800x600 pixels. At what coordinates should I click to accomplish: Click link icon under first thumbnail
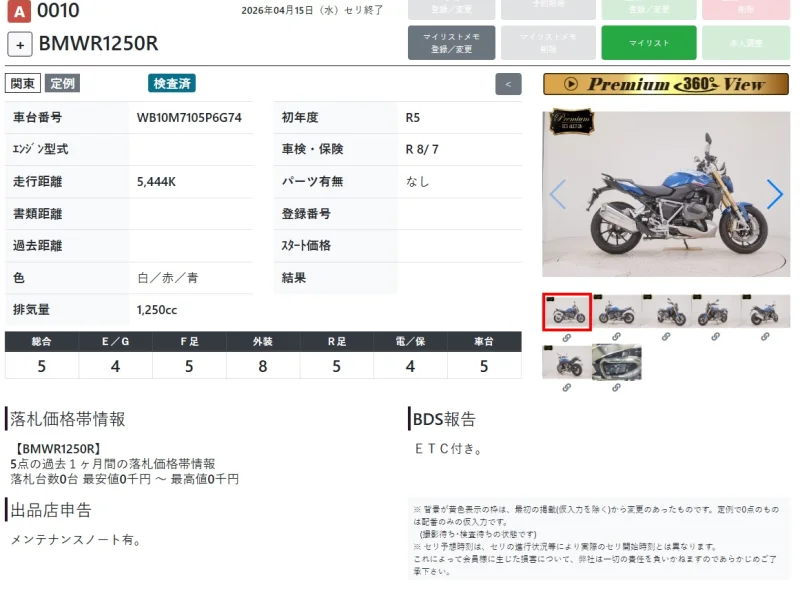click(x=567, y=338)
